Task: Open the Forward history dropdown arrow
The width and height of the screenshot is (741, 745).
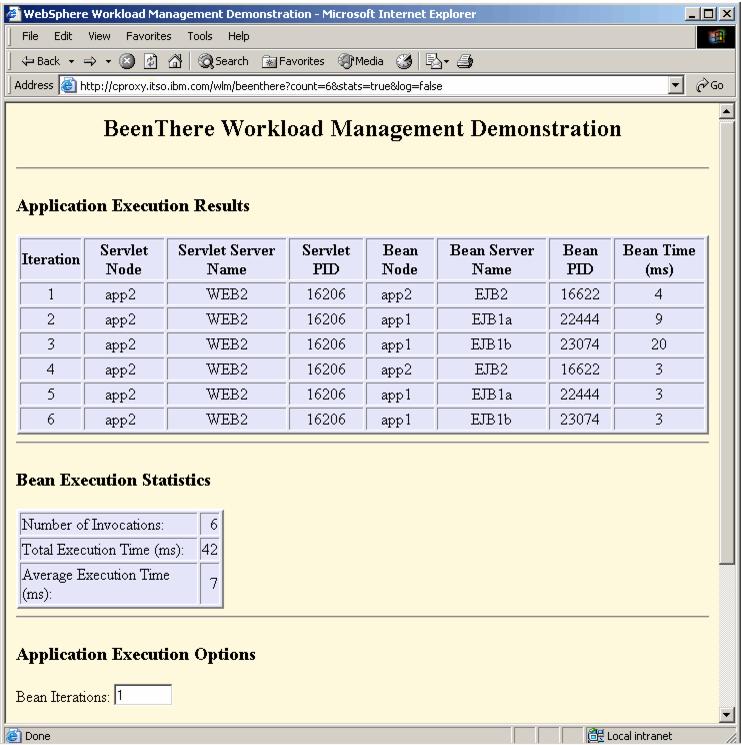Action: coord(108,61)
